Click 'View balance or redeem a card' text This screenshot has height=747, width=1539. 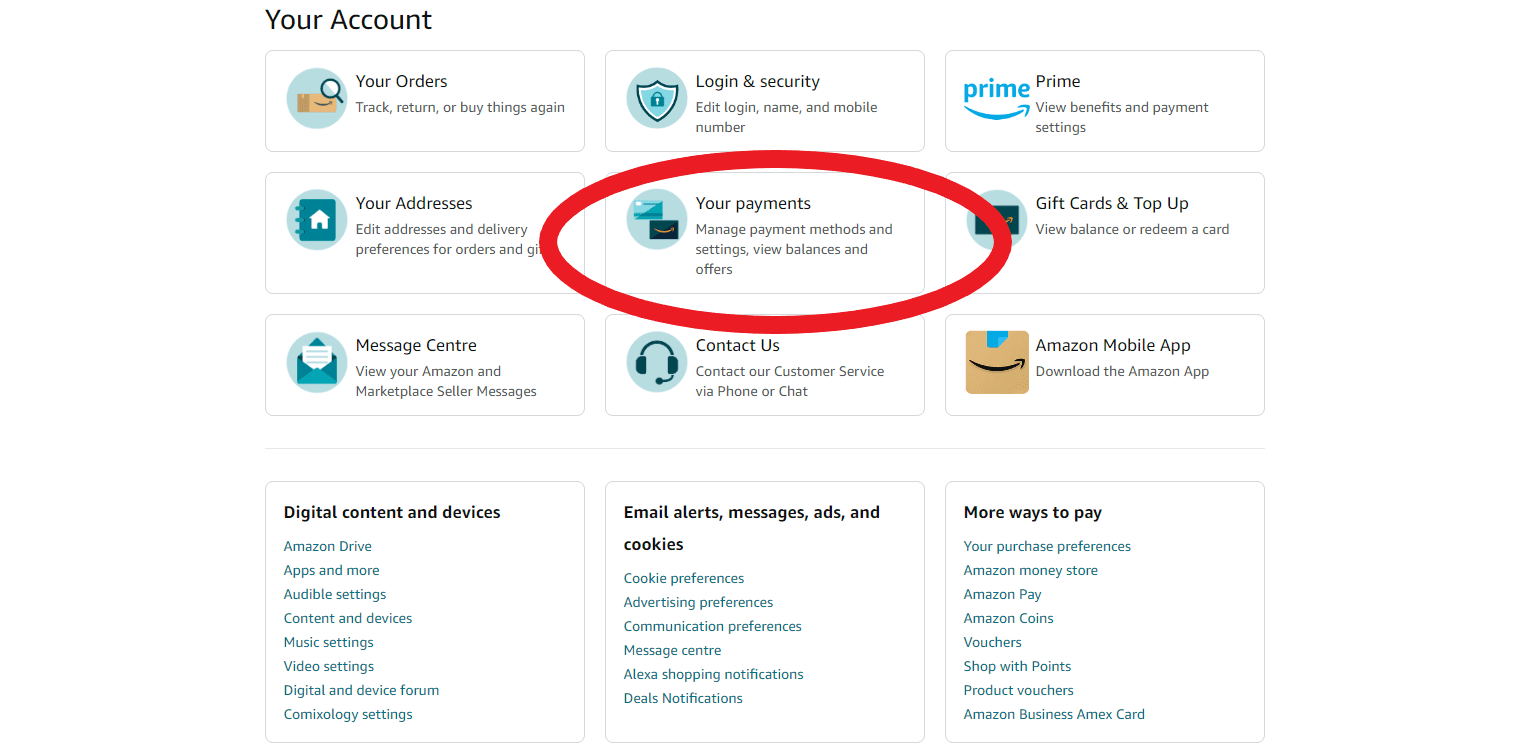[x=1132, y=229]
